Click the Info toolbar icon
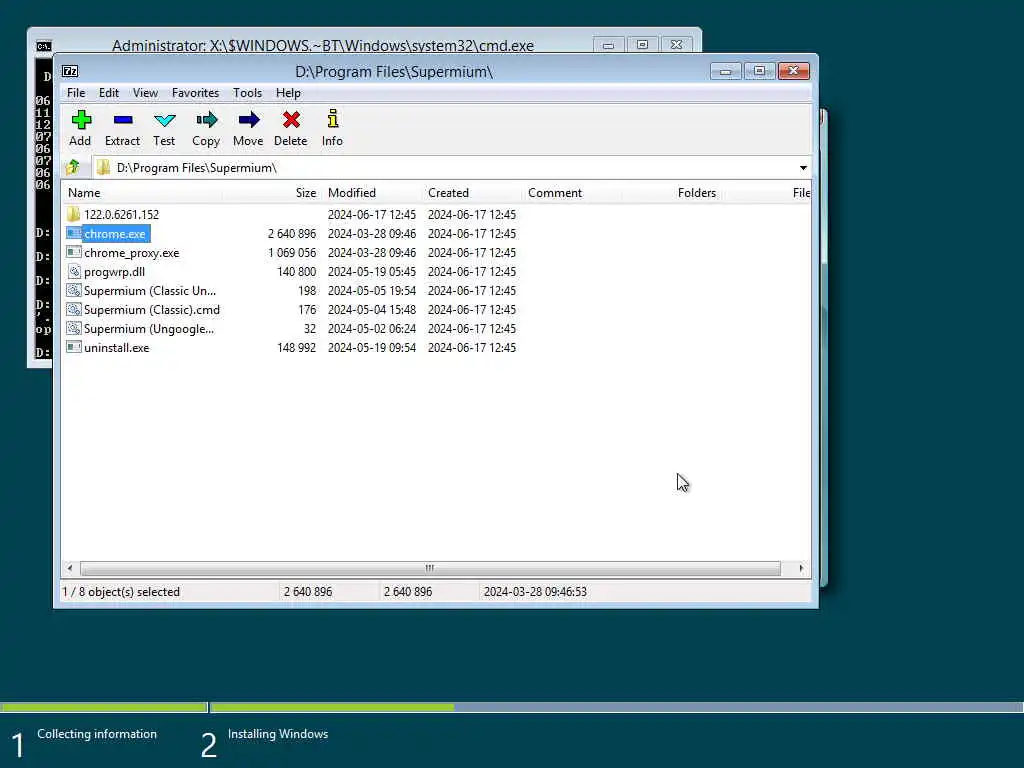Viewport: 1024px width, 768px height. [x=332, y=119]
